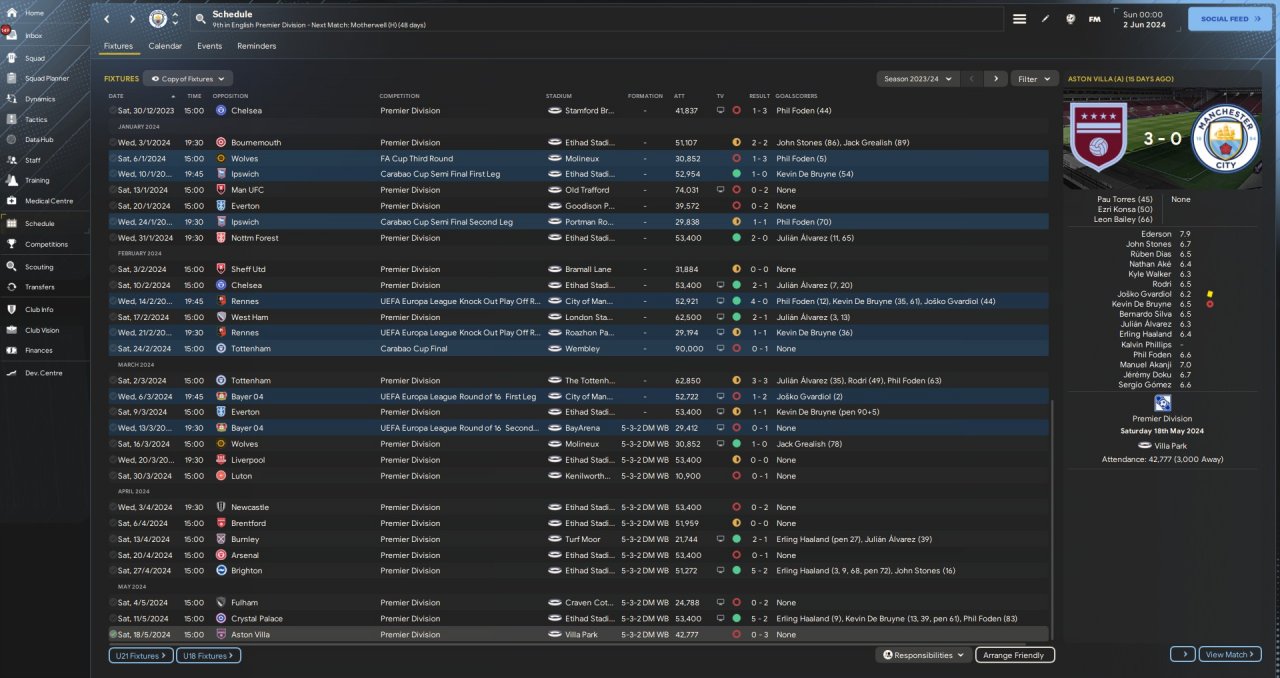Switch to the Events tab
The image size is (1280, 678).
point(210,46)
